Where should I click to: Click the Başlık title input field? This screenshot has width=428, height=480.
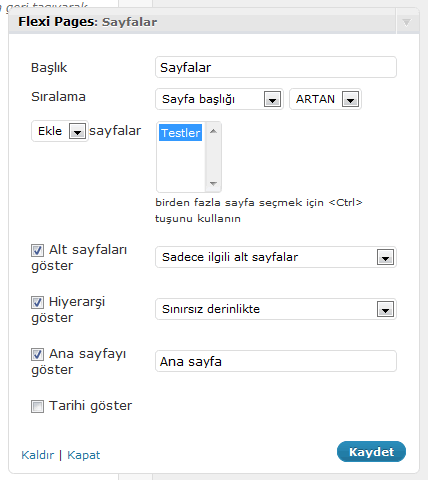(276, 67)
